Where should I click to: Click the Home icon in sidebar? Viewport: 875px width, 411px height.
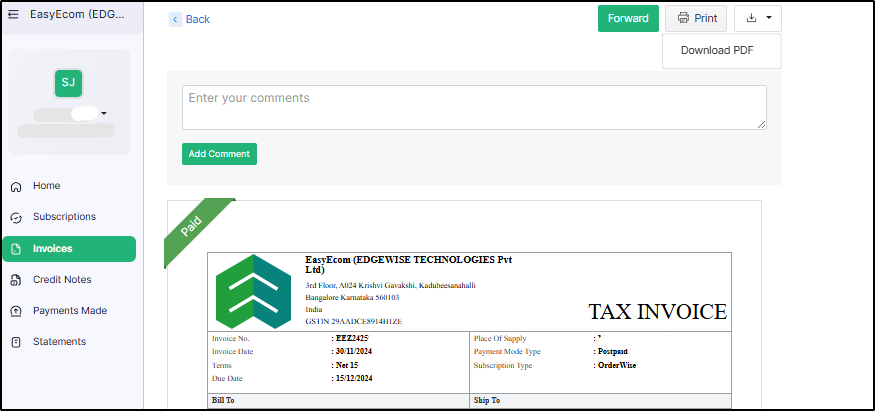tap(16, 186)
